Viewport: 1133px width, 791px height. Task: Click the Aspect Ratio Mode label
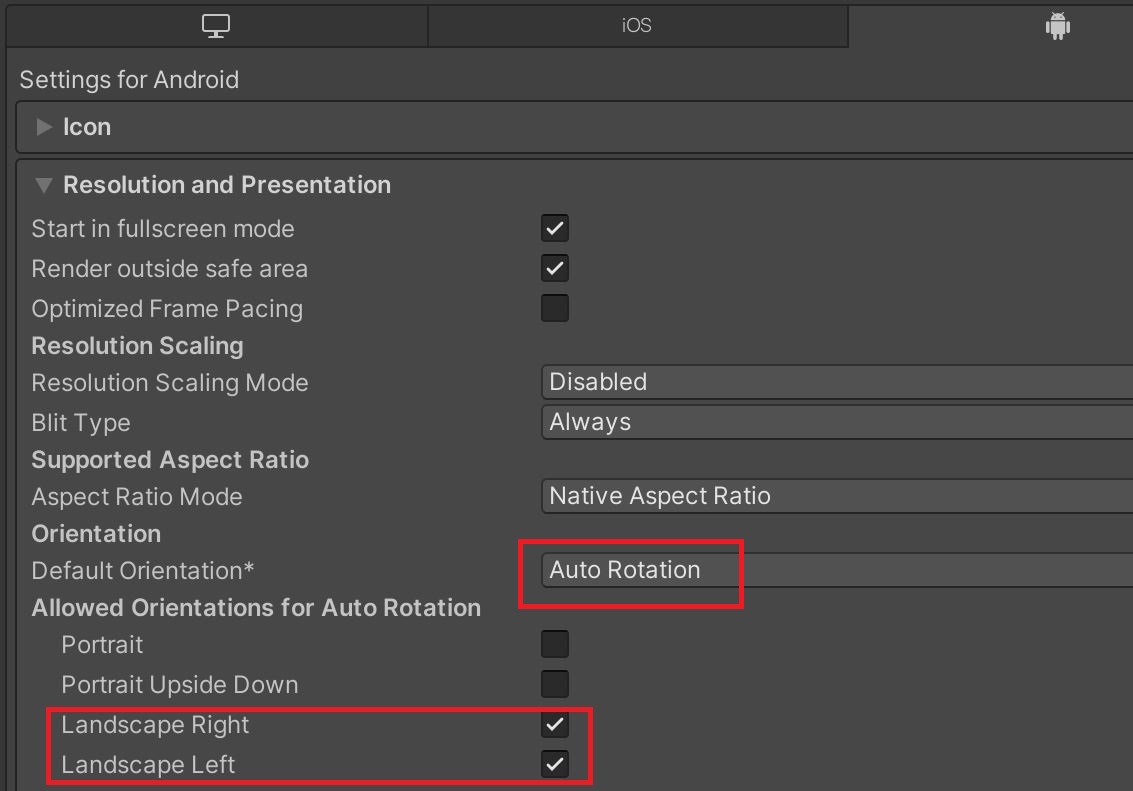click(x=137, y=497)
